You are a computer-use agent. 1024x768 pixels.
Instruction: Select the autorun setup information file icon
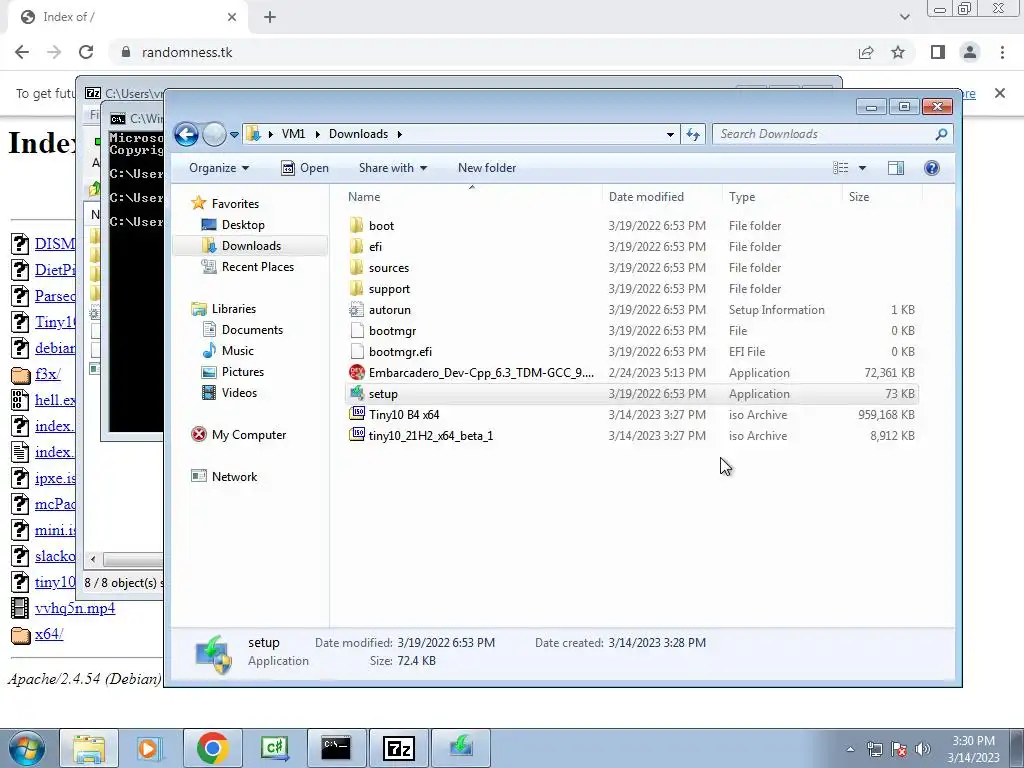tap(357, 310)
